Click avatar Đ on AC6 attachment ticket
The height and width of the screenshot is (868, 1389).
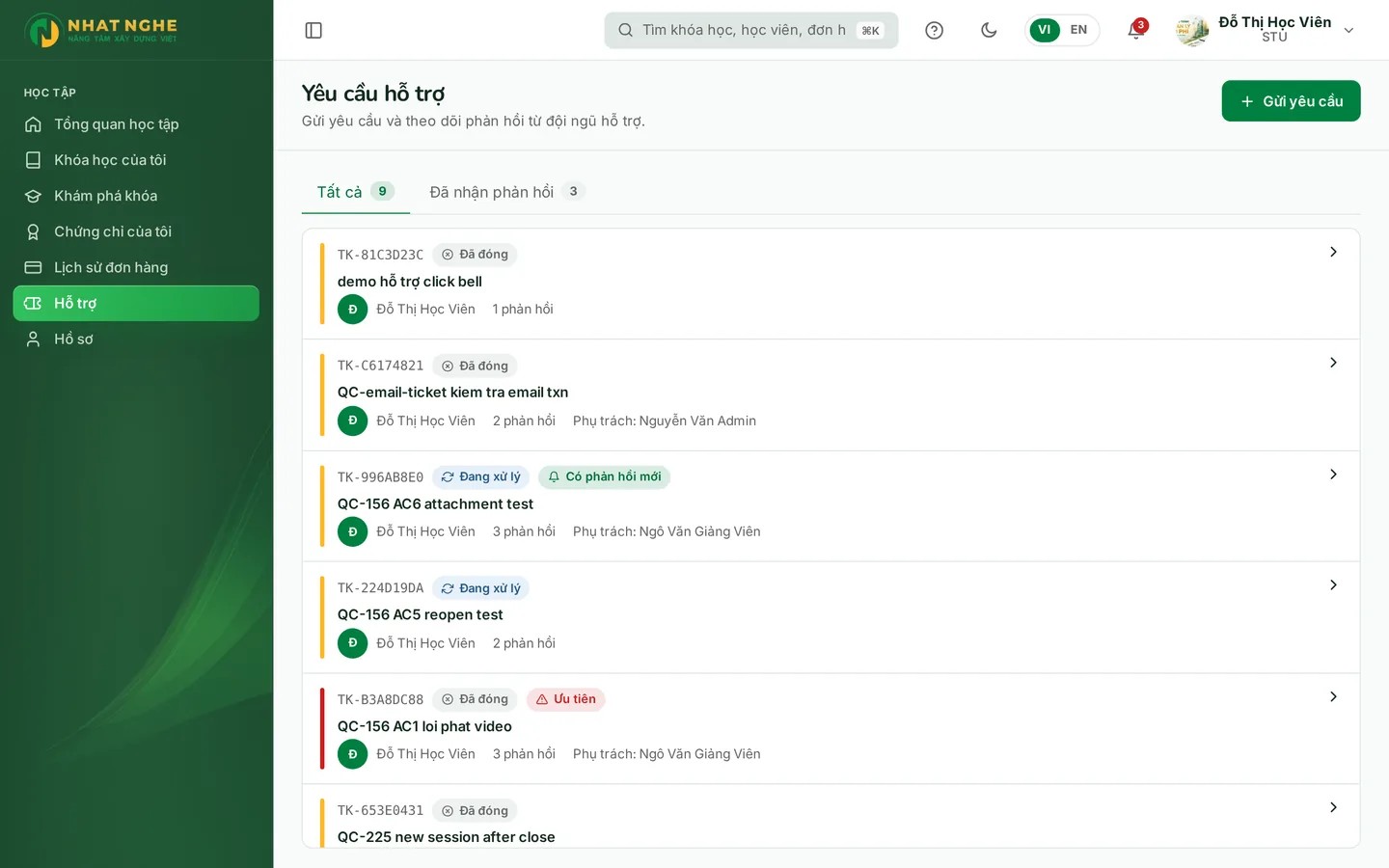tap(353, 531)
